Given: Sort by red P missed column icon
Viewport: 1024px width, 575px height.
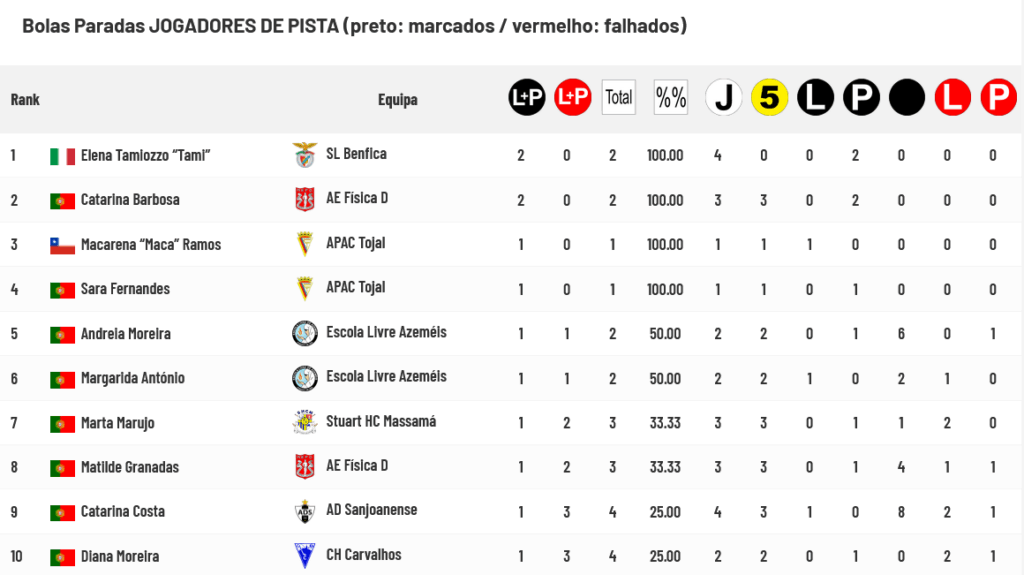Looking at the screenshot, I should [x=999, y=97].
